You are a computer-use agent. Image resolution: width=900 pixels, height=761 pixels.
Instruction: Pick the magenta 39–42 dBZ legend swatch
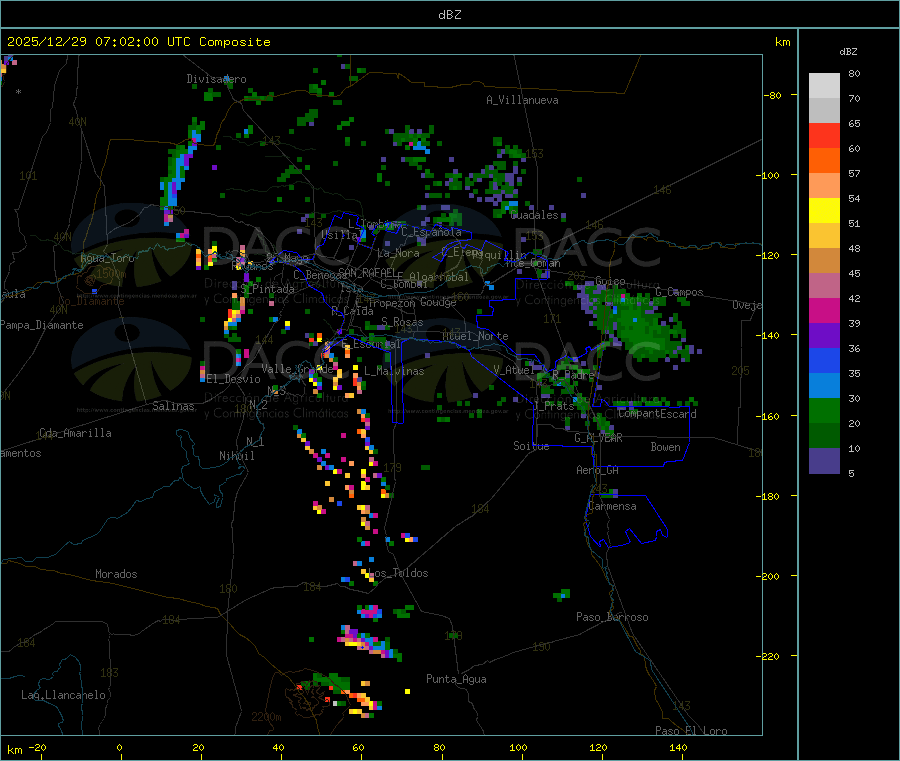point(824,310)
